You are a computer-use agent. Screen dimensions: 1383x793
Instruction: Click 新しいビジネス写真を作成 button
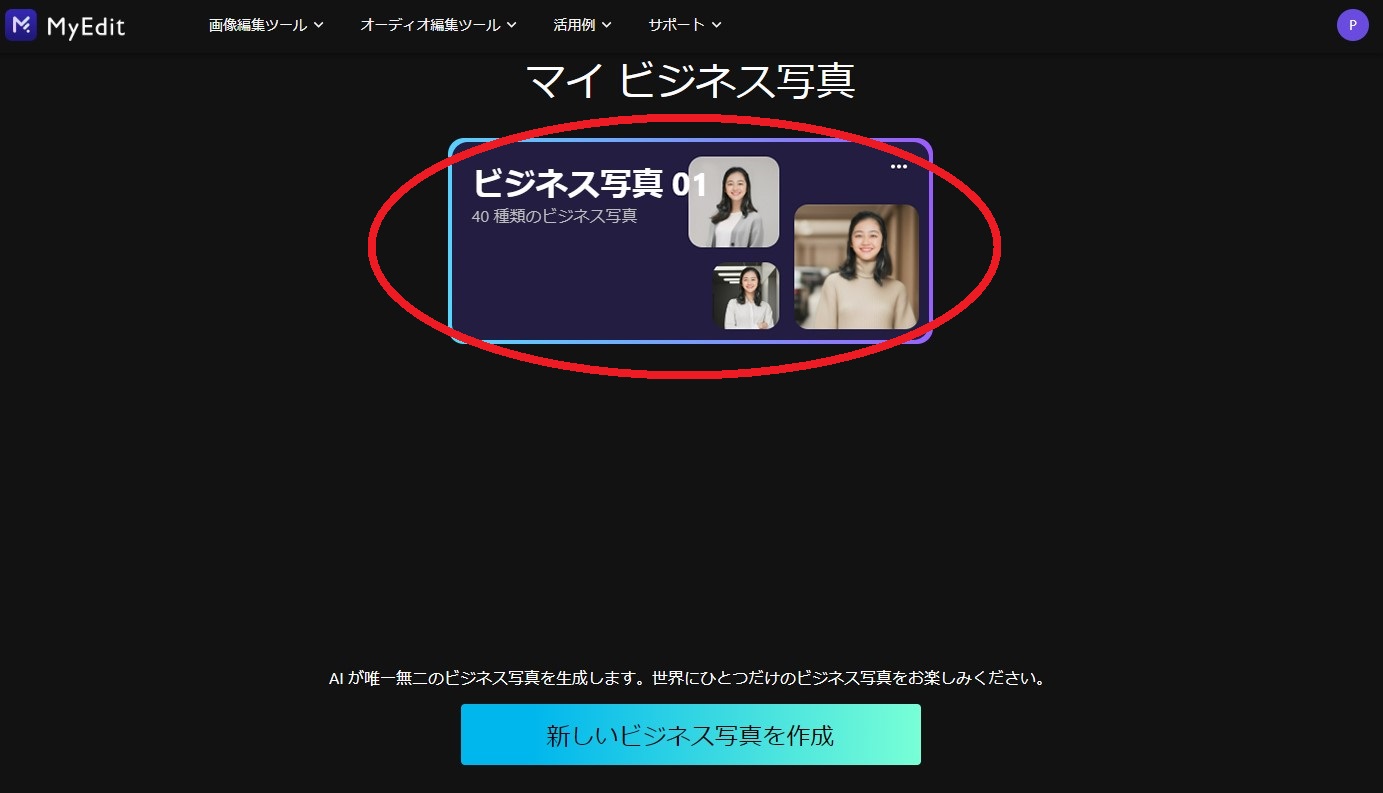click(690, 735)
